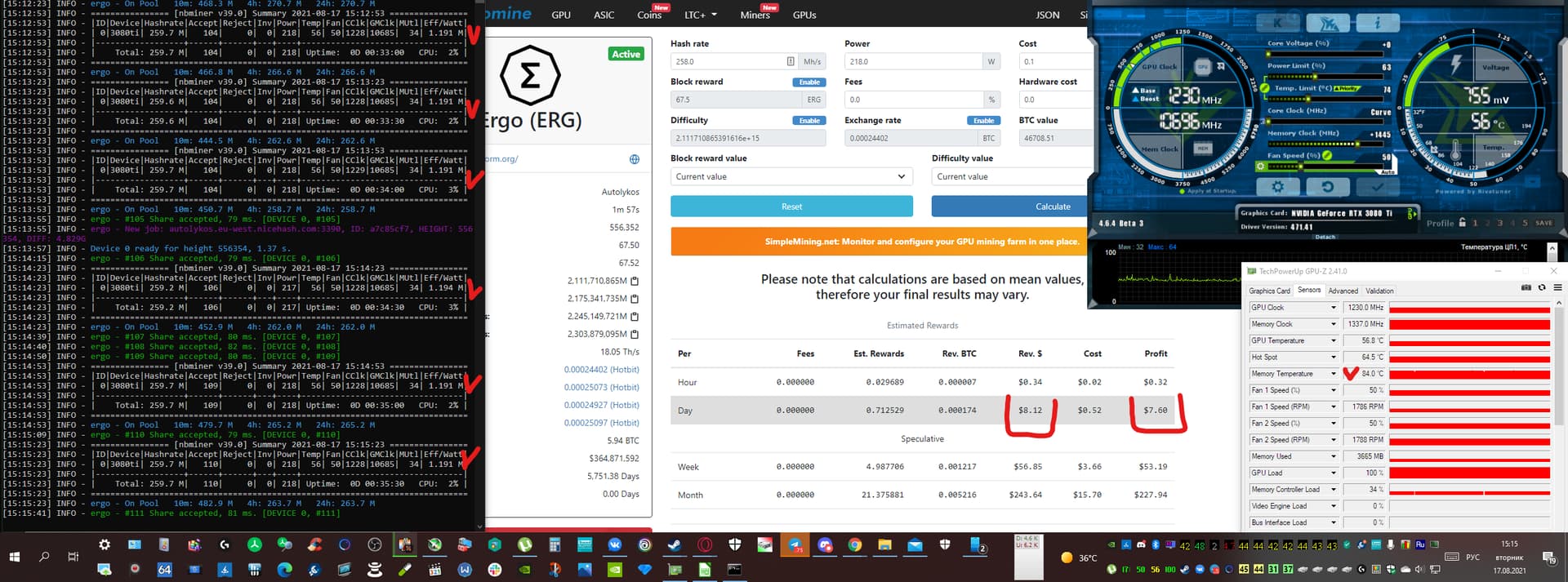Click the Fees input field
Image resolution: width=1568 pixels, height=582 pixels.
(913, 100)
